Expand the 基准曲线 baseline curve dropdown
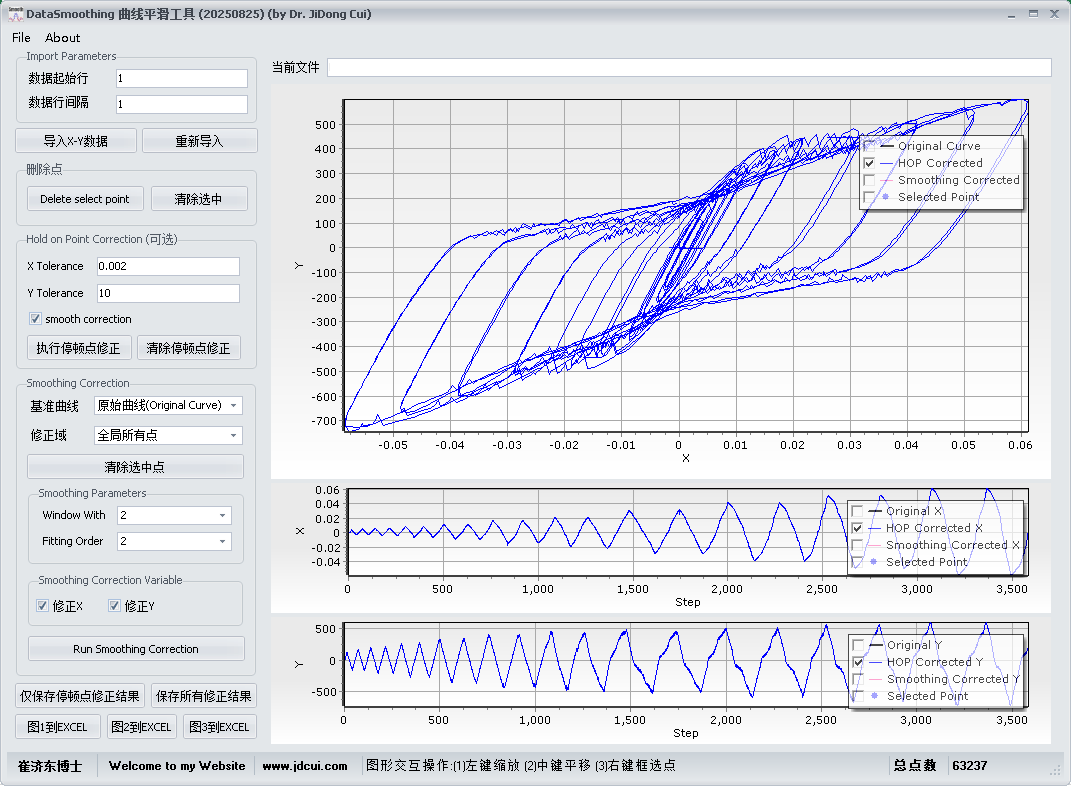This screenshot has height=786, width=1071. 168,405
